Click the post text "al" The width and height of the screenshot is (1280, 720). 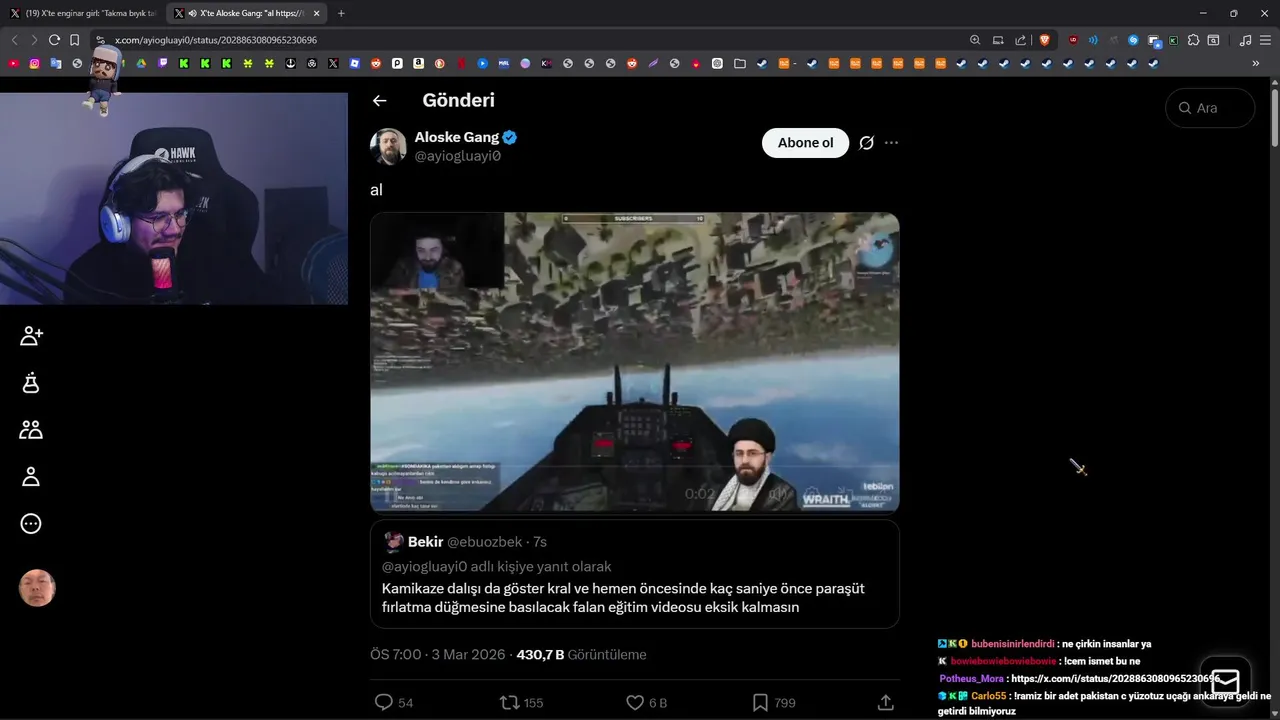pyautogui.click(x=376, y=190)
